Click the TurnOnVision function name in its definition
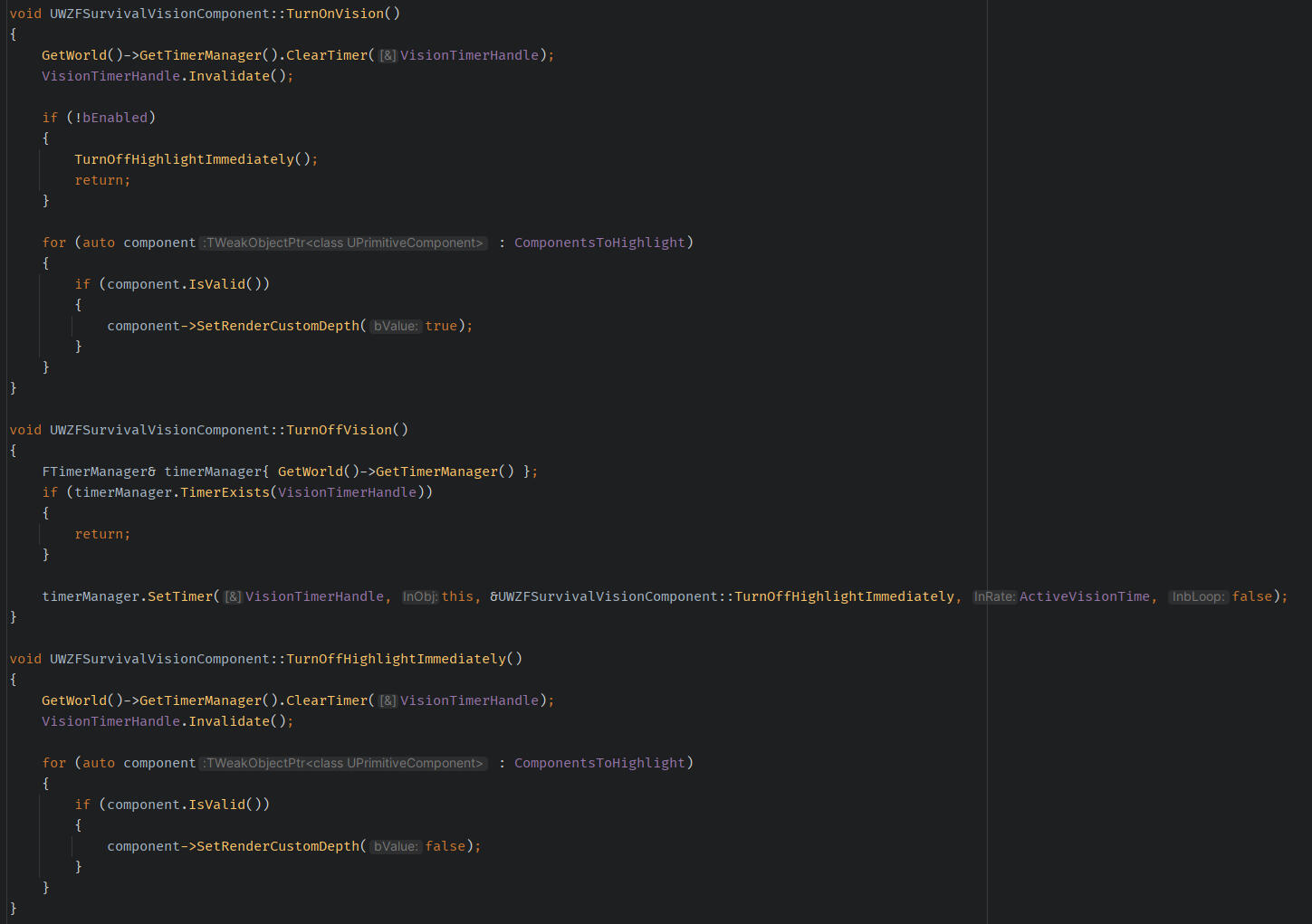Image resolution: width=1312 pixels, height=924 pixels. (x=335, y=14)
